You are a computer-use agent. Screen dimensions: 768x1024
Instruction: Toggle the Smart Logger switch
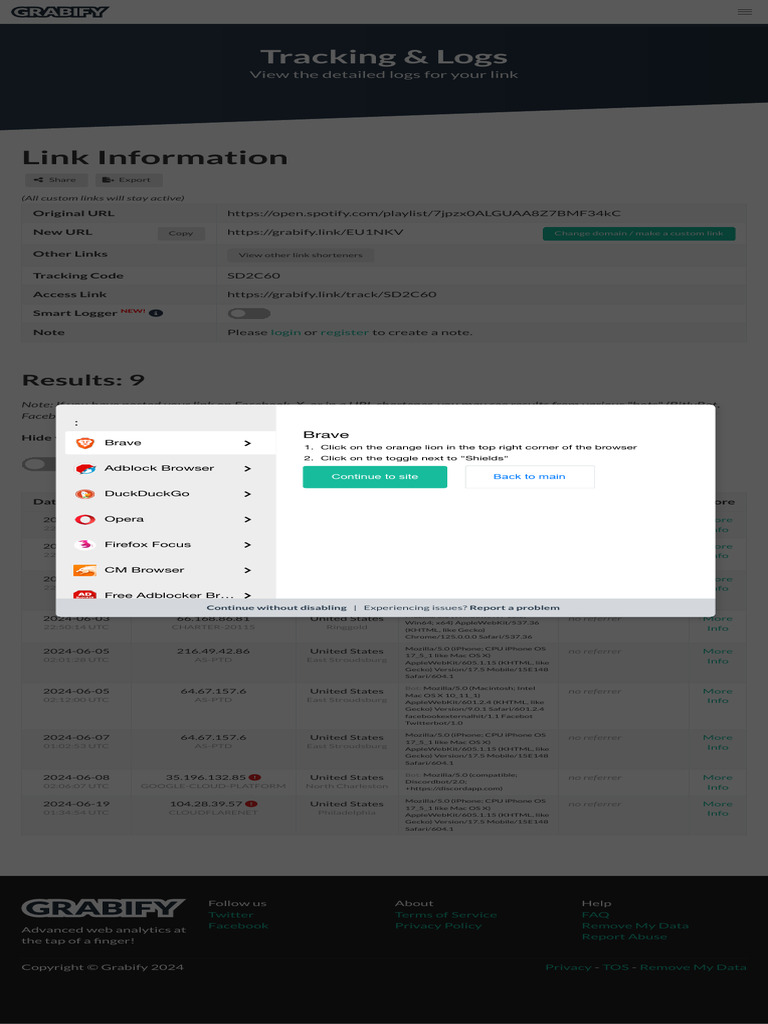(x=249, y=313)
